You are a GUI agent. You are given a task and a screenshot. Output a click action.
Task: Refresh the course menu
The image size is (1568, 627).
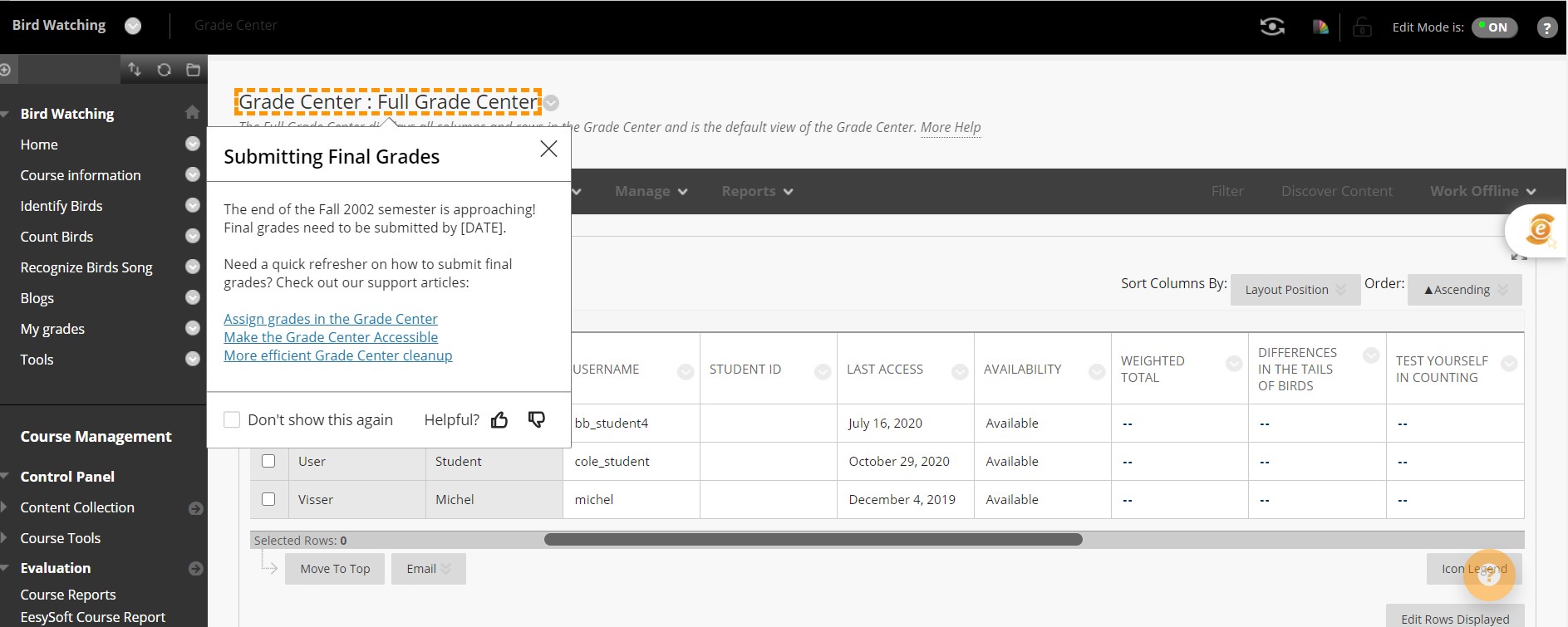coord(164,70)
